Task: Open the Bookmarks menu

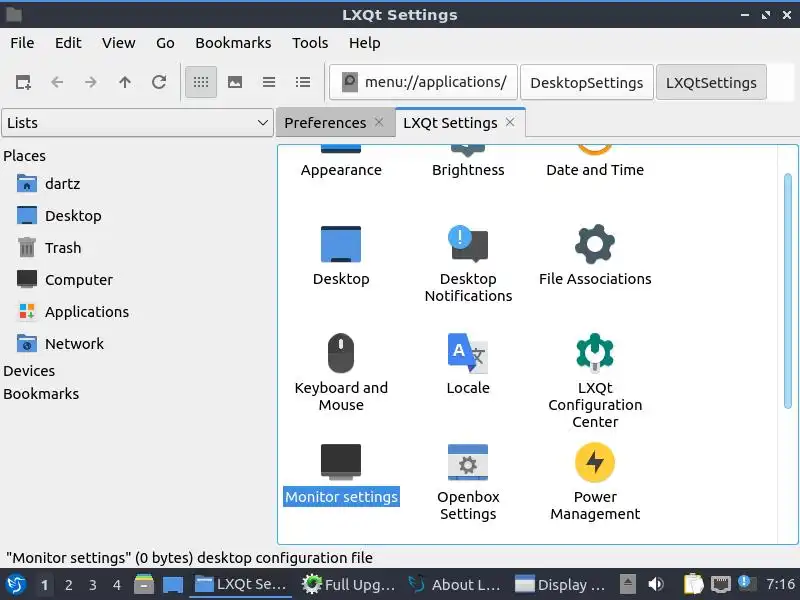Action: 233,43
